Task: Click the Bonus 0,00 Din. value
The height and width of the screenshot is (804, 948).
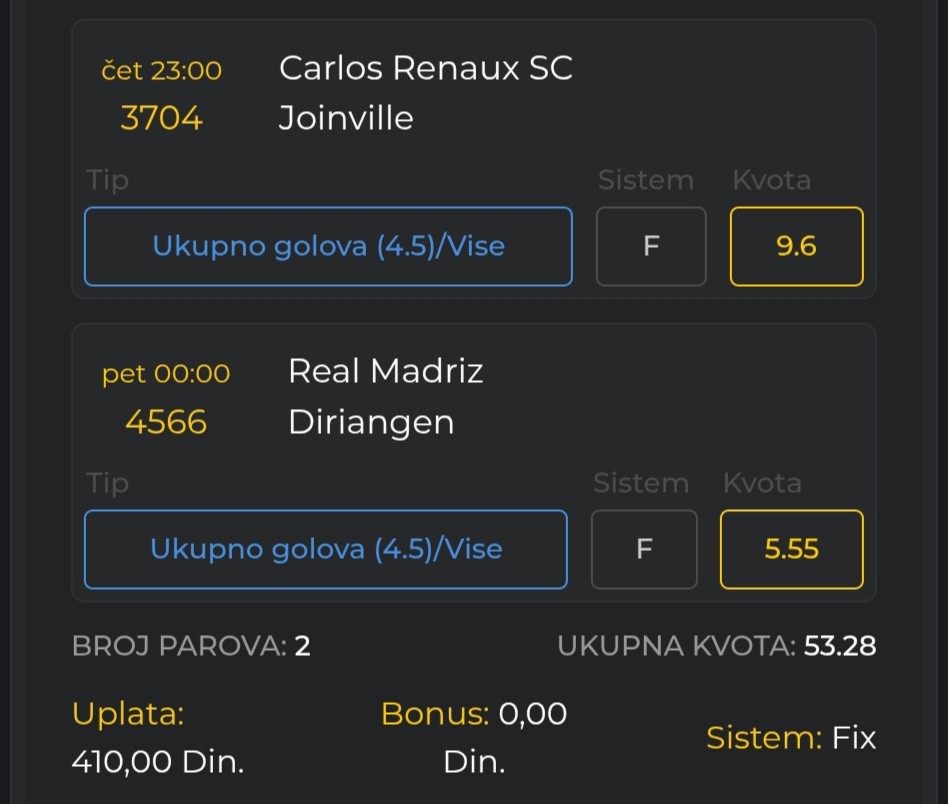Action: (474, 738)
